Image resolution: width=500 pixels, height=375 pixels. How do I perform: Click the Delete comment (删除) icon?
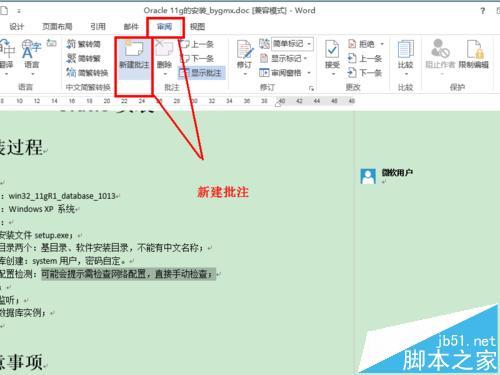(164, 49)
